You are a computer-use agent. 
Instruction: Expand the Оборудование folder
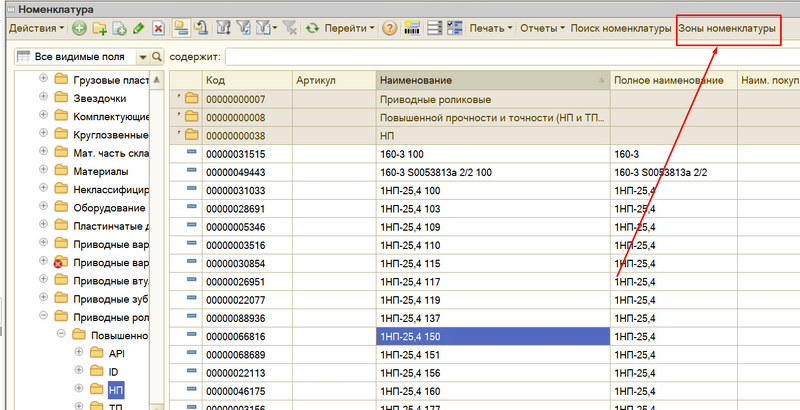coord(43,208)
